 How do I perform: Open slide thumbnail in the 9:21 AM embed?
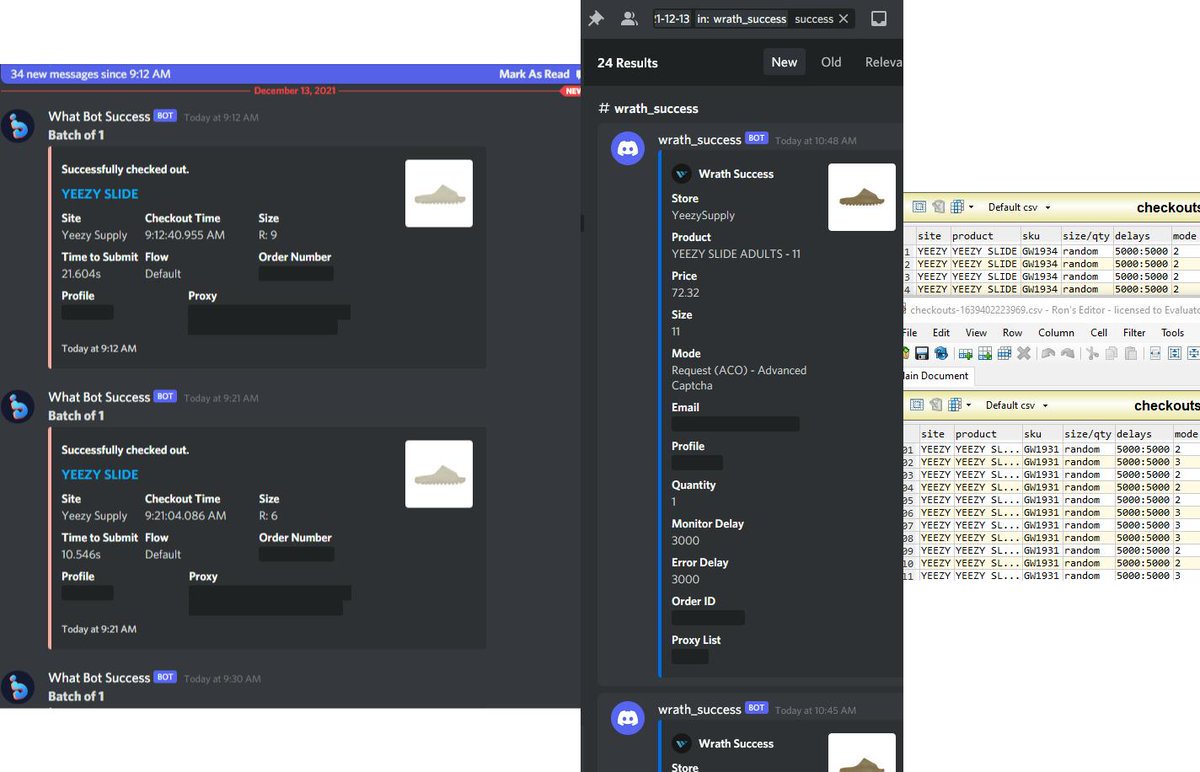(x=439, y=474)
